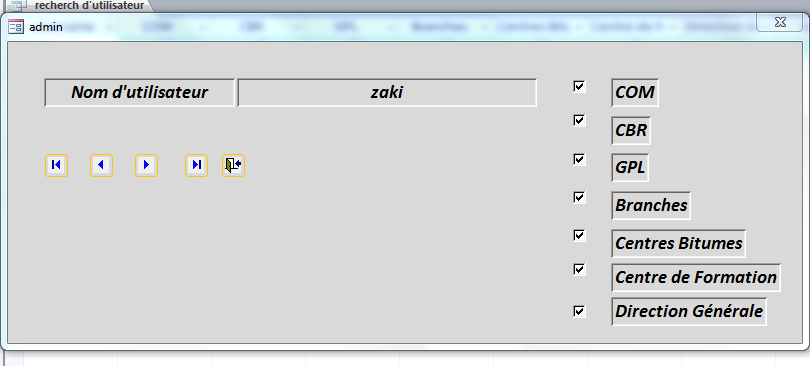Close the admin dialog window
This screenshot has height=366, width=810.
click(780, 22)
